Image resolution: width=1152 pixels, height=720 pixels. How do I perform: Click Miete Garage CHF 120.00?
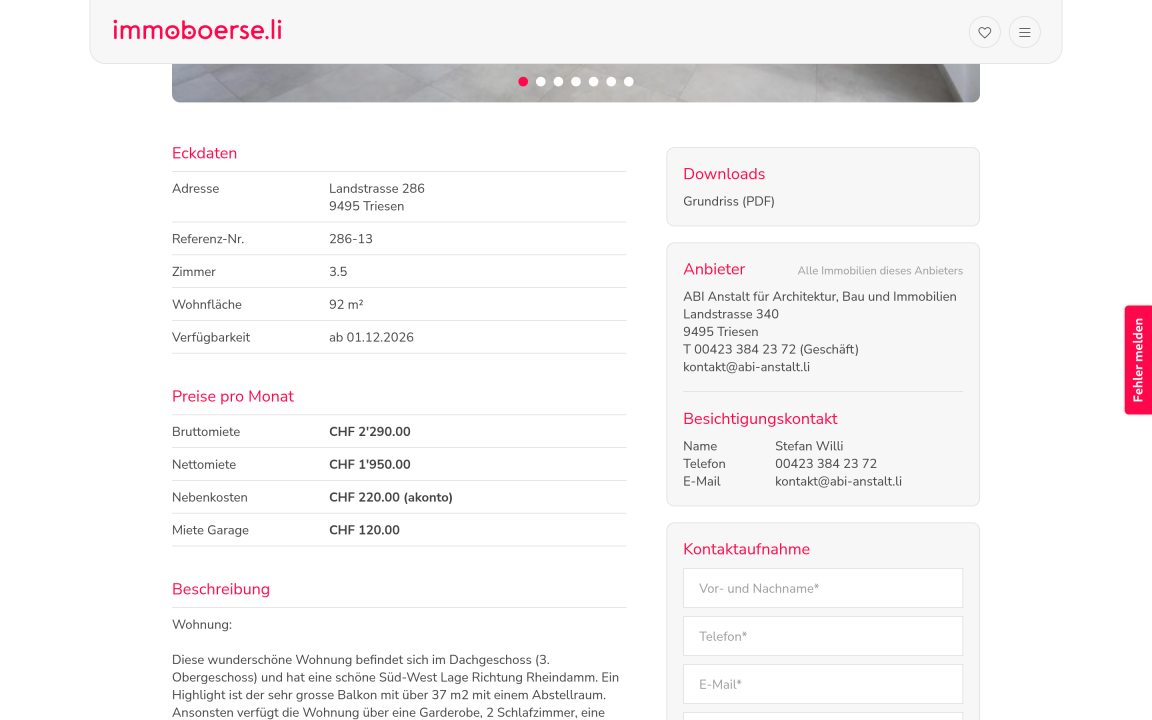(364, 530)
